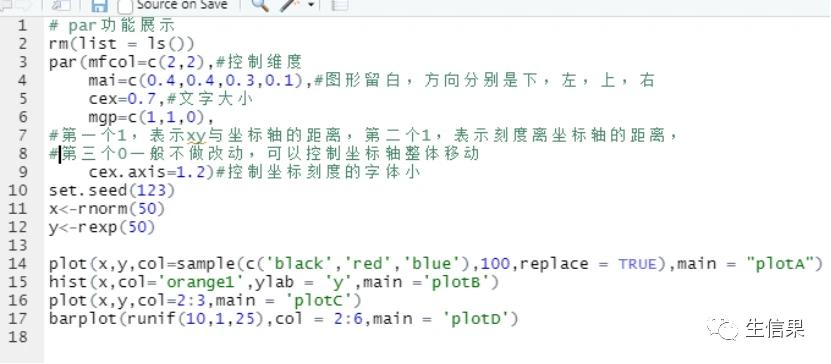
Task: Place cursor on set.seed(123) line
Action: [112, 190]
